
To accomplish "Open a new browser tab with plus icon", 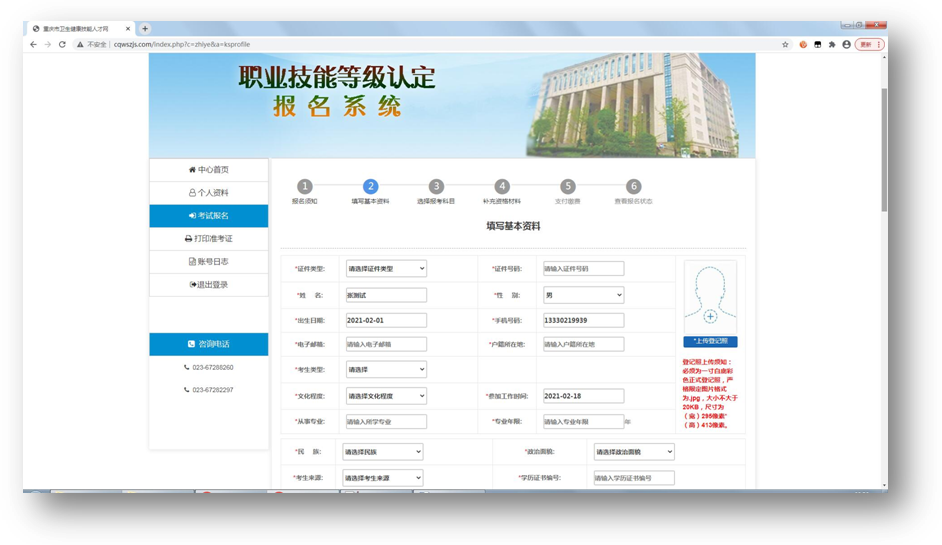I will pos(145,29).
